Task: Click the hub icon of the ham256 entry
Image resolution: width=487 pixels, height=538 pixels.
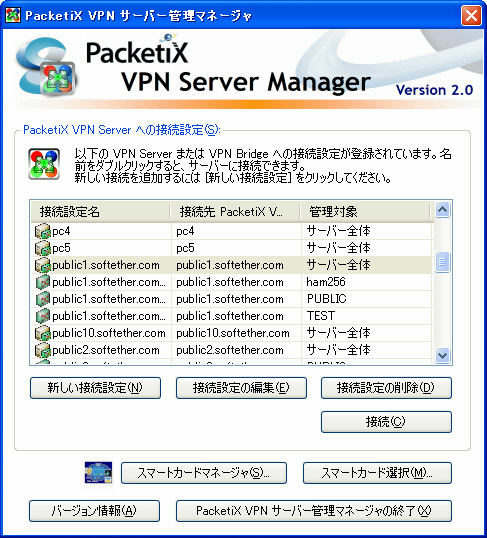Action: [43, 282]
